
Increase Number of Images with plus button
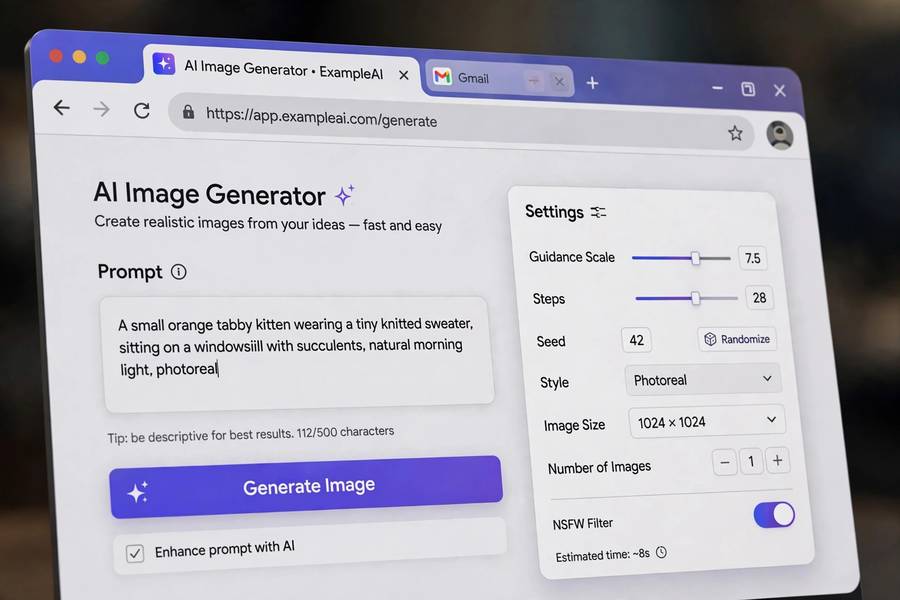[x=777, y=460]
